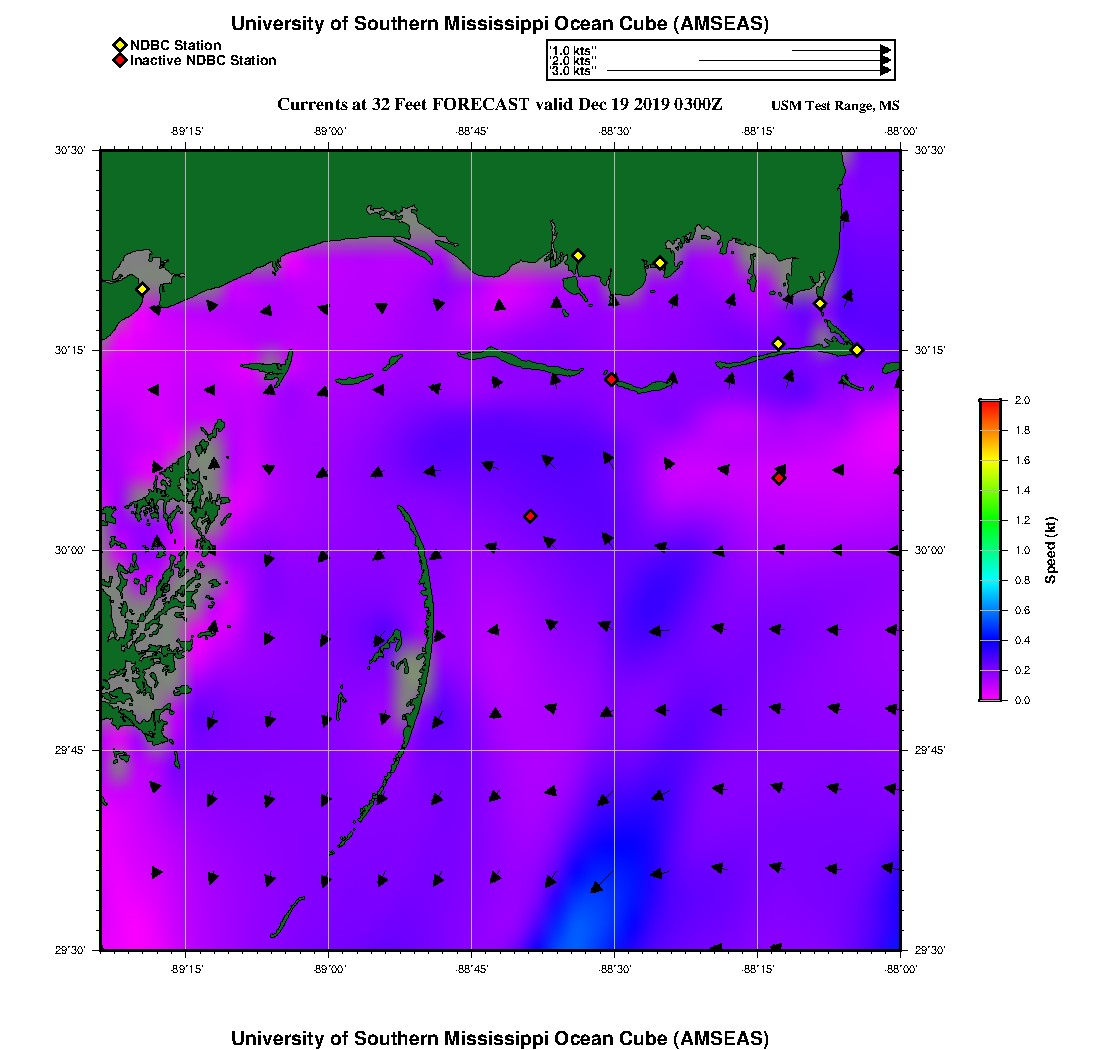Click the red top of the speed colorbar
Screen dimensions: 1100x1050
(990, 404)
